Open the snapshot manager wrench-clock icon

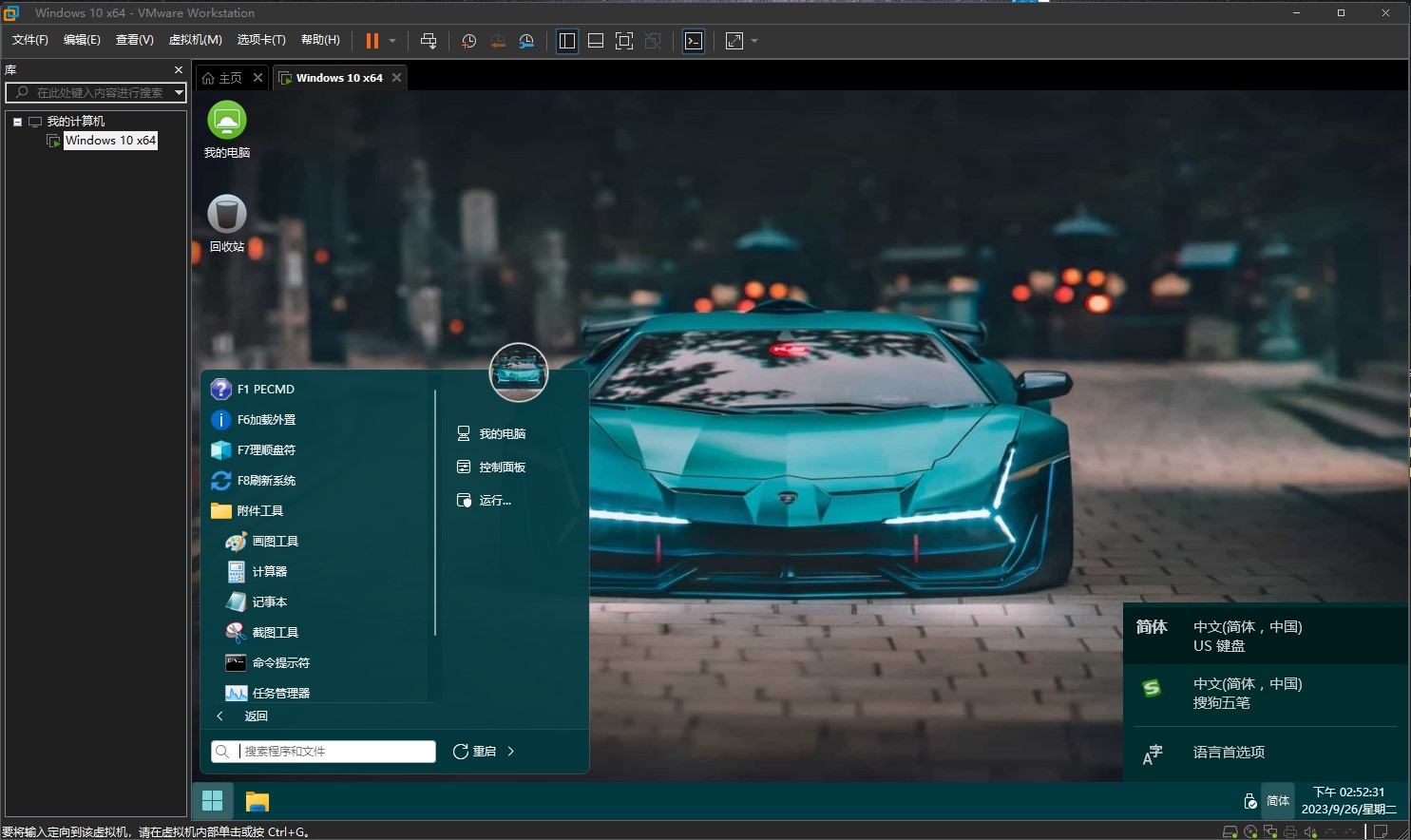(x=526, y=41)
